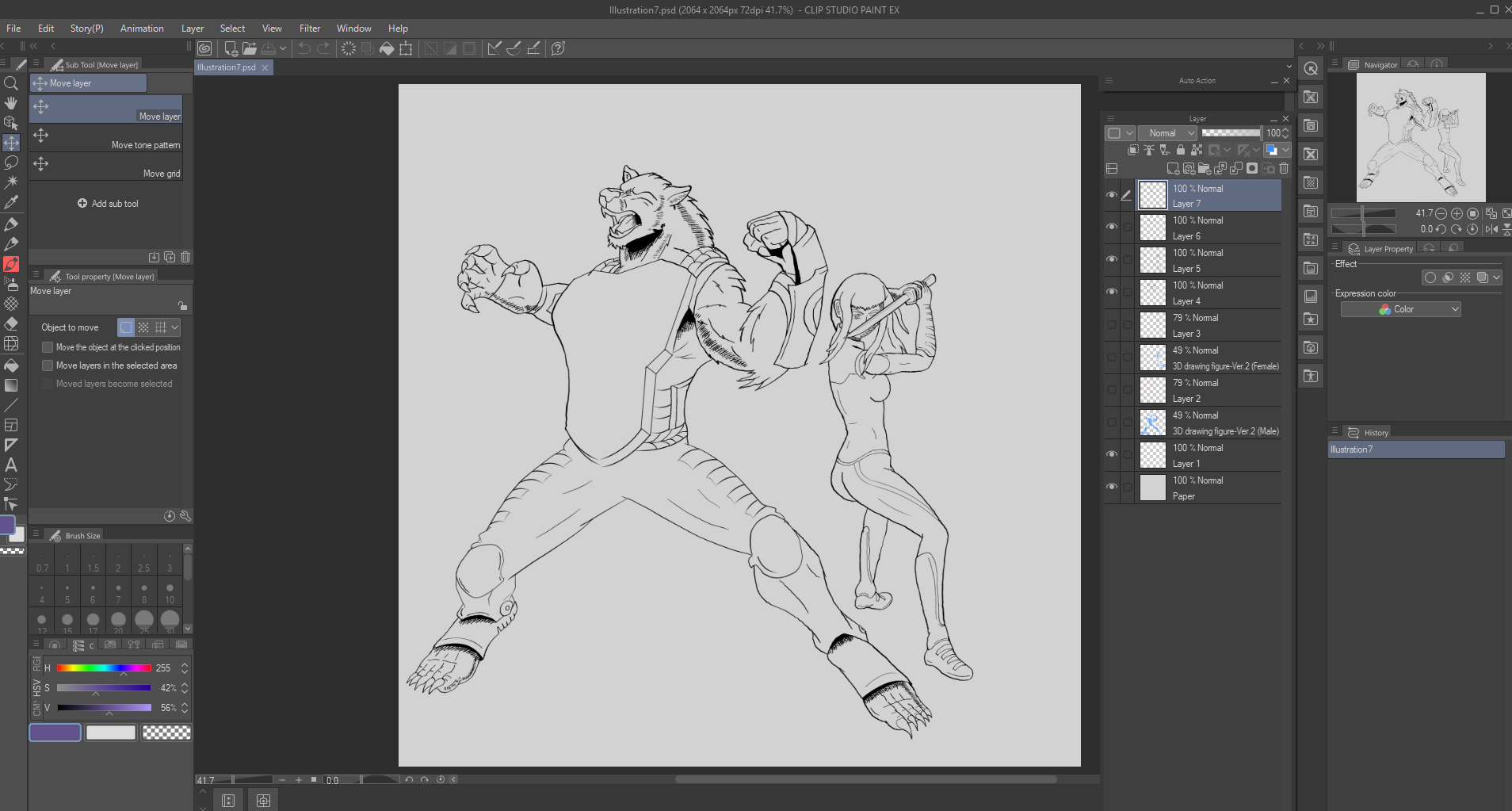Screen dimensions: 1512x811
Task: Click 'Add sub tool' button
Action: (107, 204)
